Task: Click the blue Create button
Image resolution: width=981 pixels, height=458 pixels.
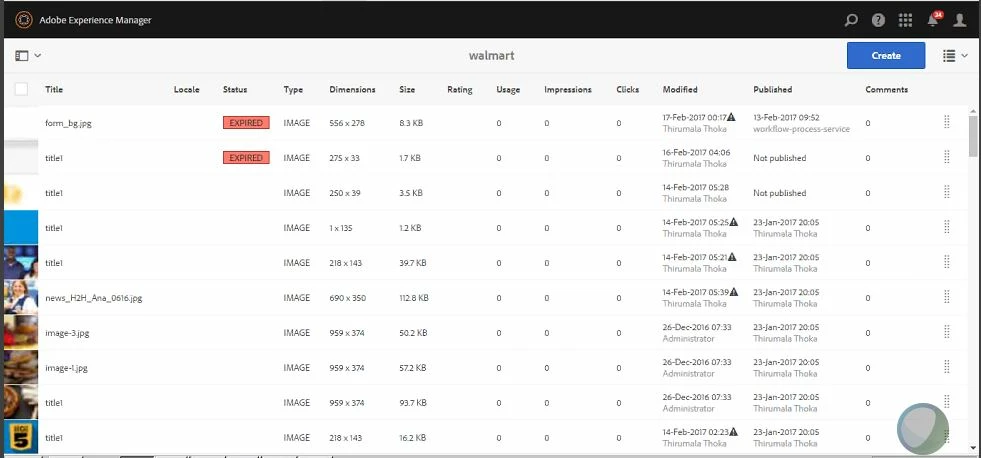Action: [886, 56]
